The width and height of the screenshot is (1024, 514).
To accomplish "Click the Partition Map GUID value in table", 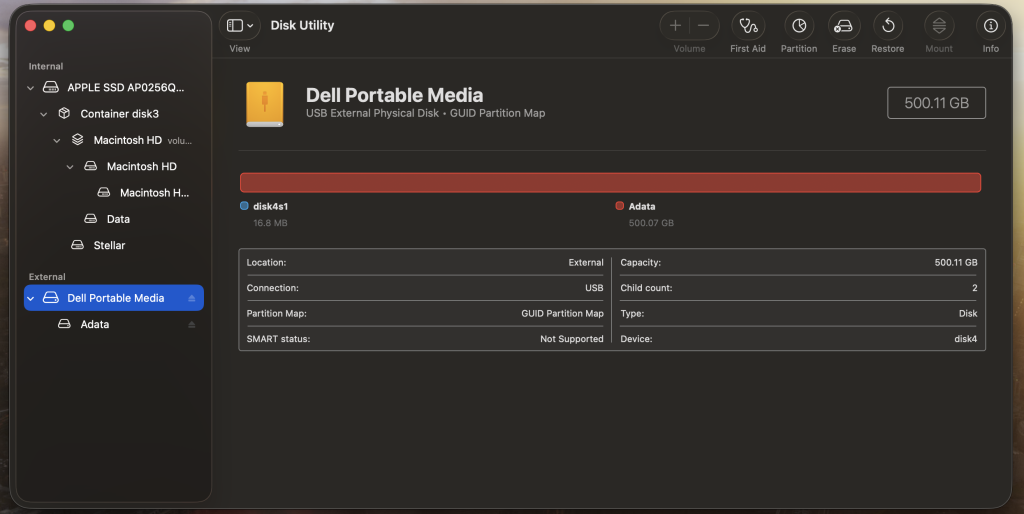I will (x=562, y=313).
